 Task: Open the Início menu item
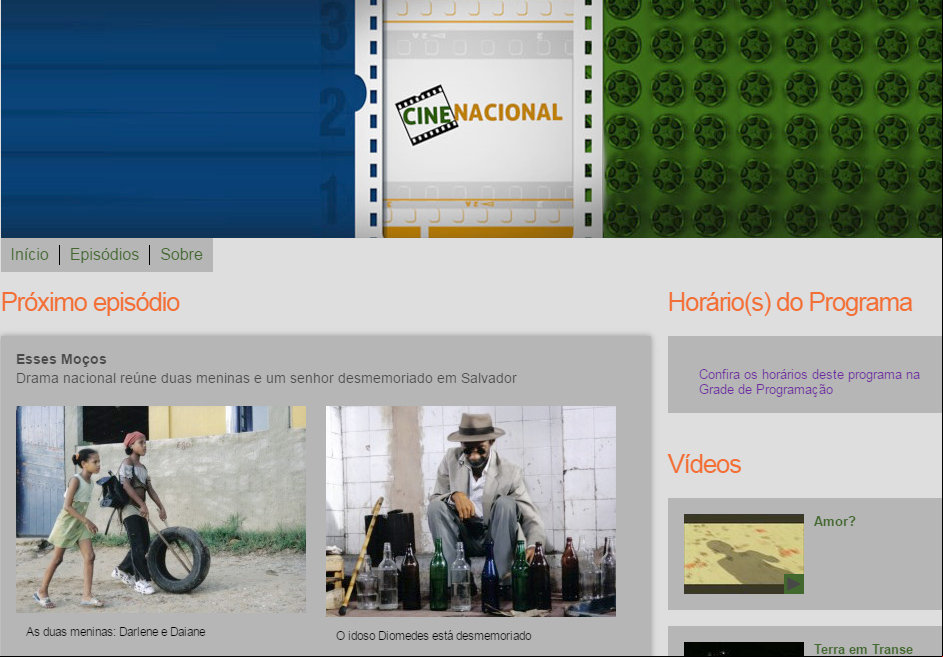click(x=29, y=254)
